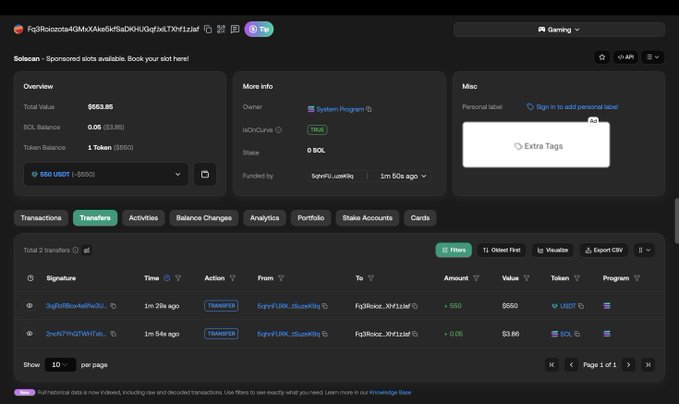Viewport: 679px width, 404px height.
Task: Switch to Transactions tab
Action: [41, 218]
